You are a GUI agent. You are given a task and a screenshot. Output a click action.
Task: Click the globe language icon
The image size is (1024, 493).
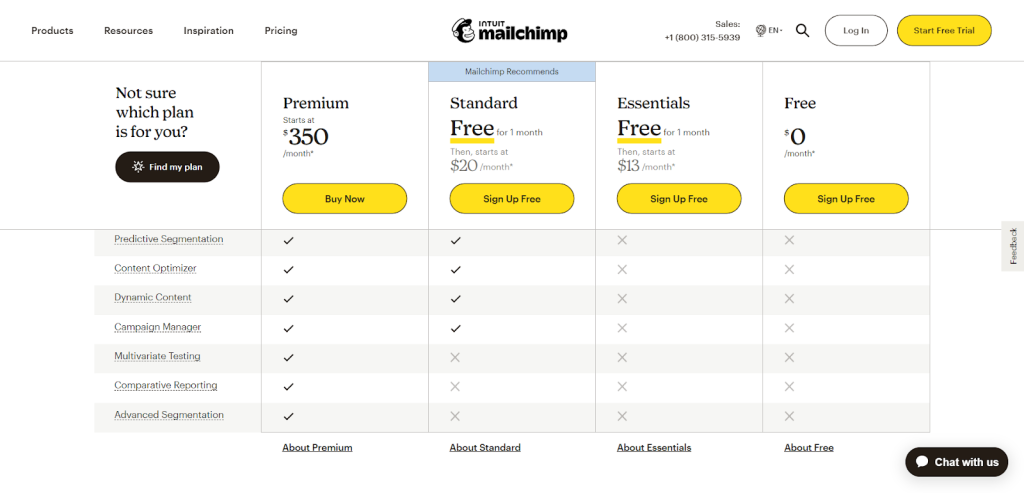(x=761, y=31)
